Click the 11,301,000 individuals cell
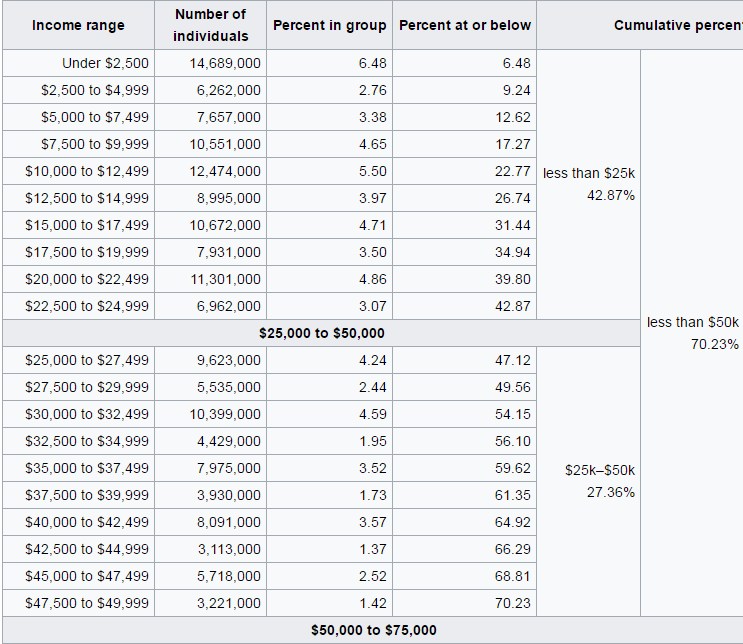The height and width of the screenshot is (644, 743). [x=225, y=279]
